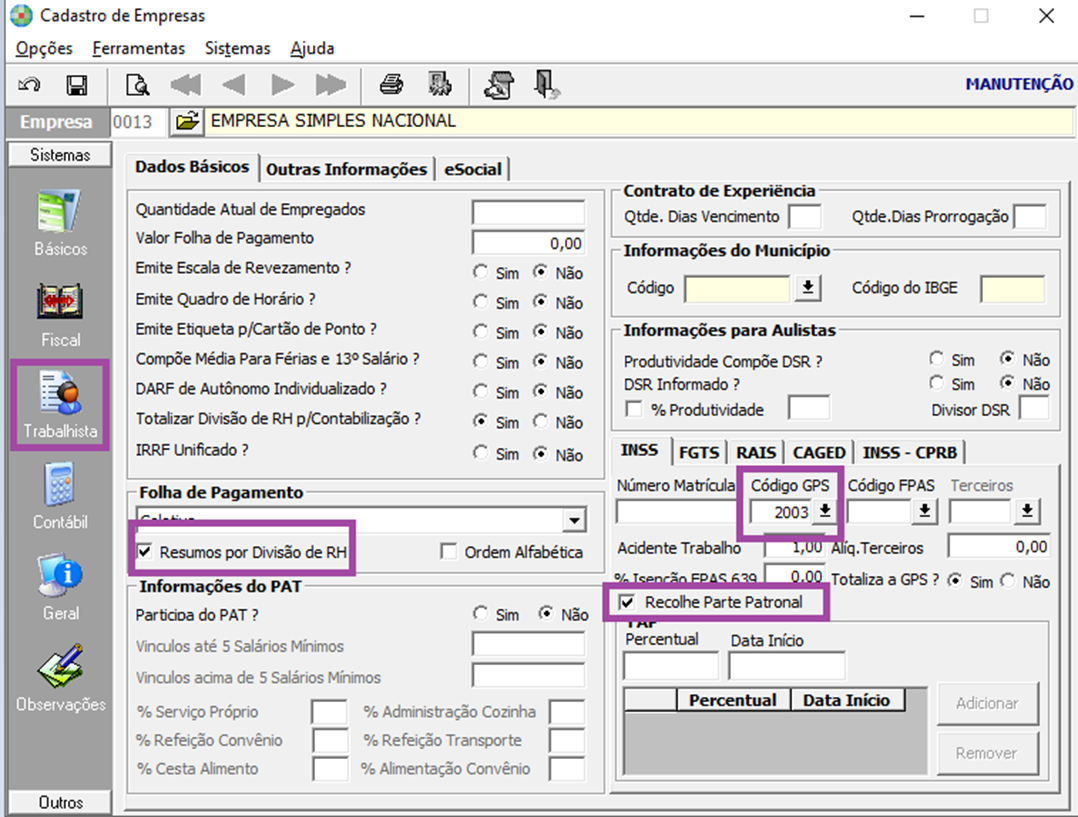Open the Código GPS lookup arrow
The height and width of the screenshot is (817, 1078).
tap(825, 511)
